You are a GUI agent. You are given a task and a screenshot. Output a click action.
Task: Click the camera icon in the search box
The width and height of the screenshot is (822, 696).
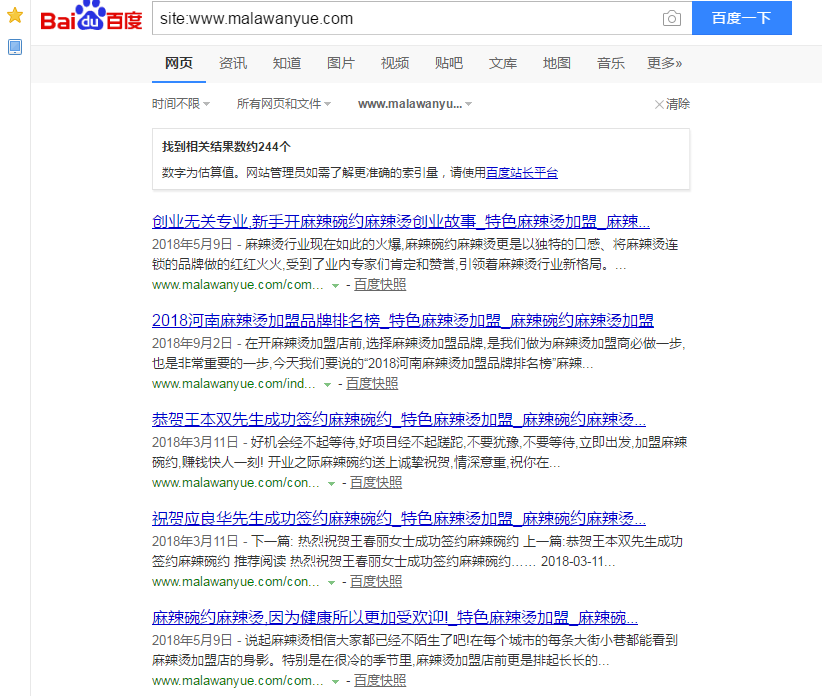tap(671, 18)
